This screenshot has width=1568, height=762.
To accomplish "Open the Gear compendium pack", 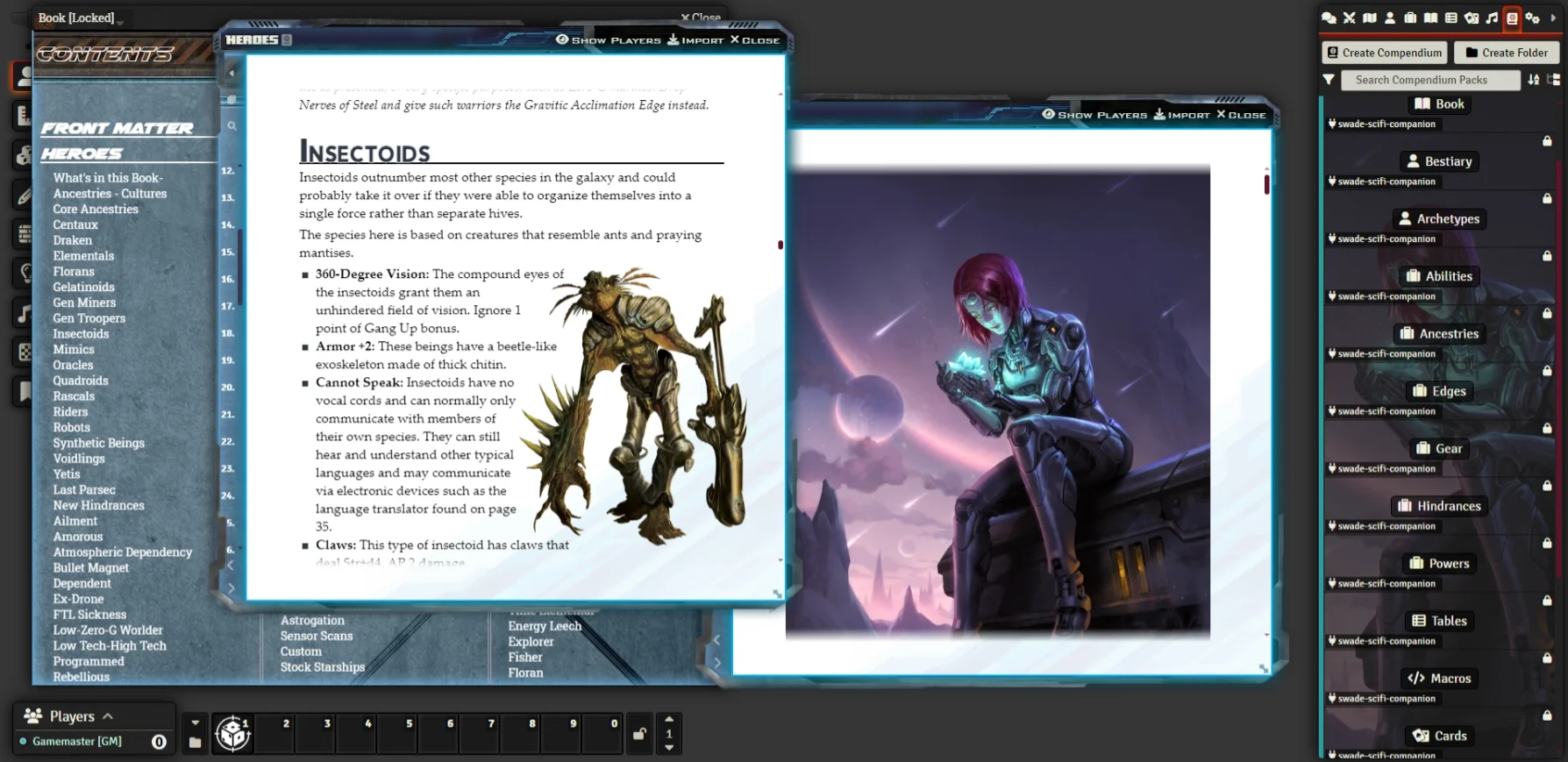I will coord(1439,449).
